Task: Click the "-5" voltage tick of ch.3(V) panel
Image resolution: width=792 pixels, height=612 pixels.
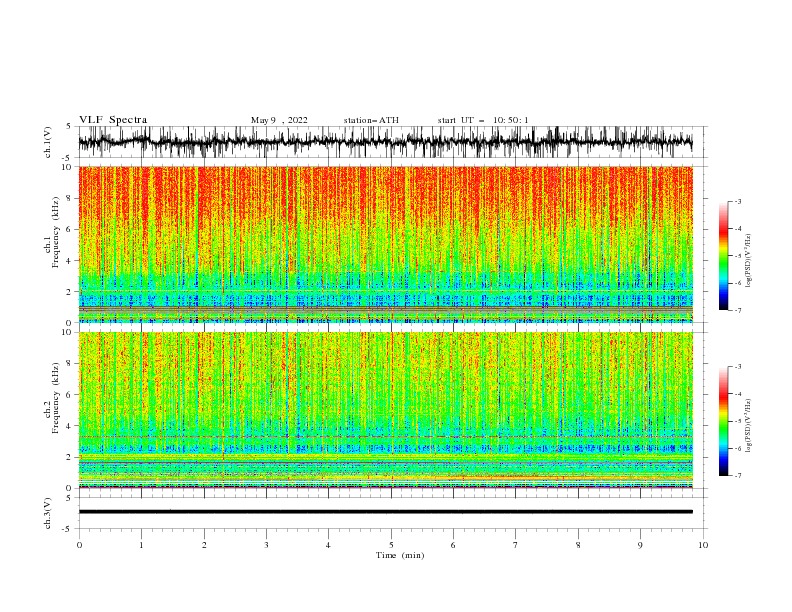Action: point(68,529)
